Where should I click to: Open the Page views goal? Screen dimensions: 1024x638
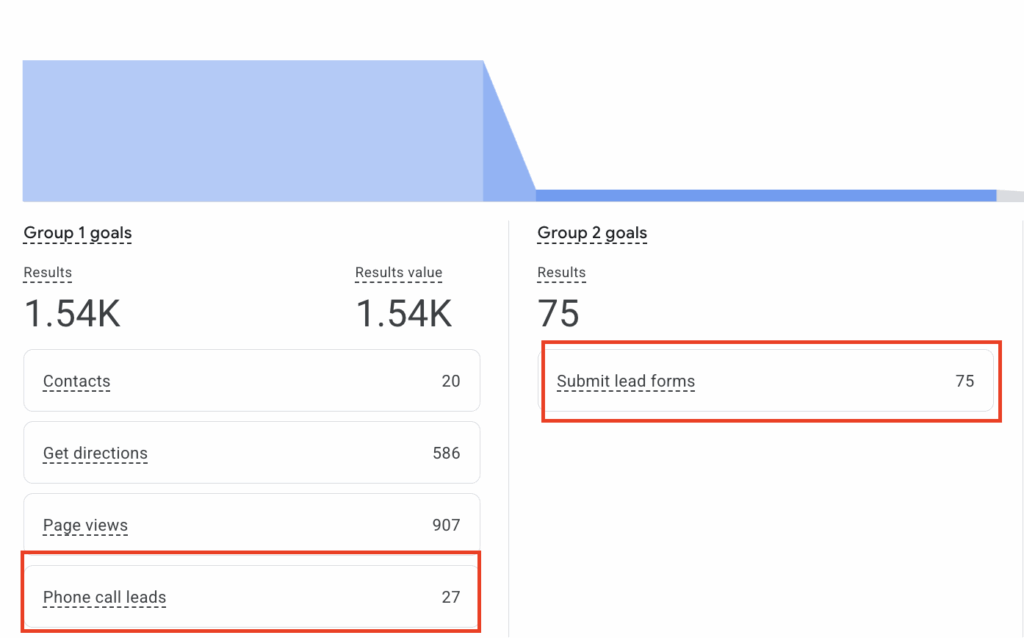[x=85, y=525]
